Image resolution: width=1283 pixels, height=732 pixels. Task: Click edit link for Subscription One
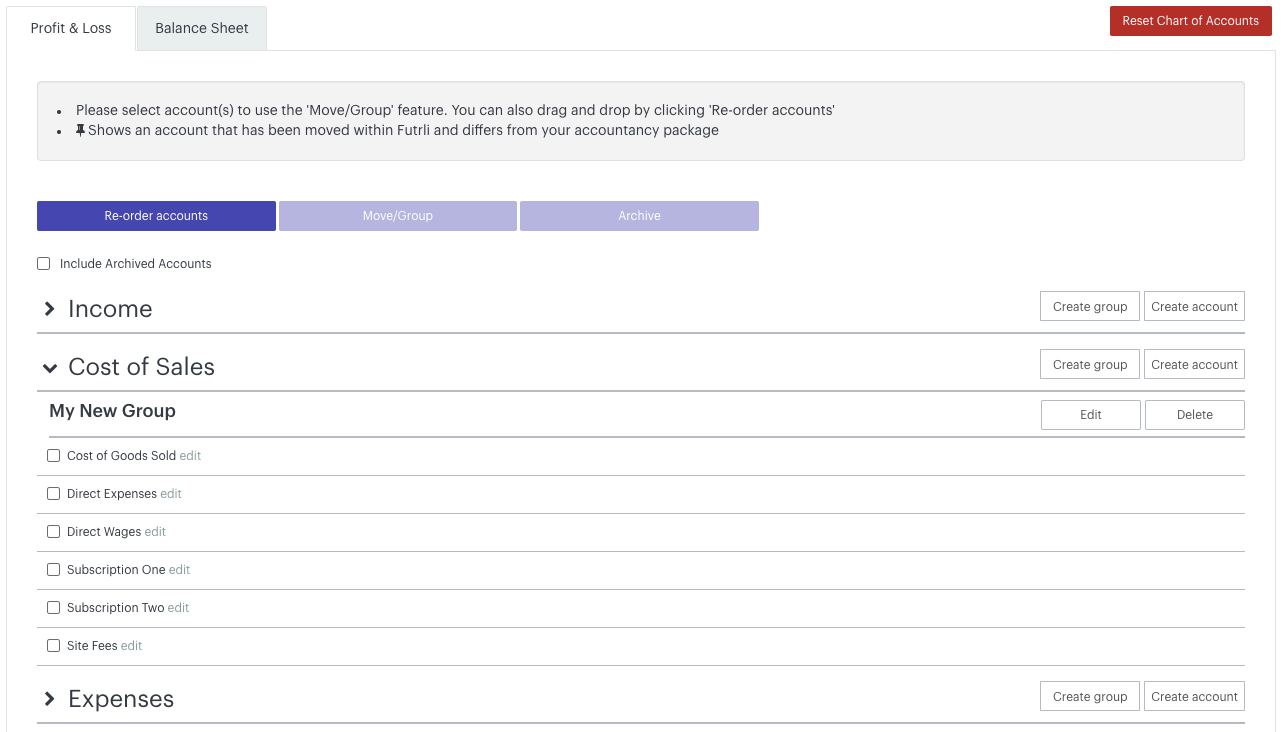[179, 570]
